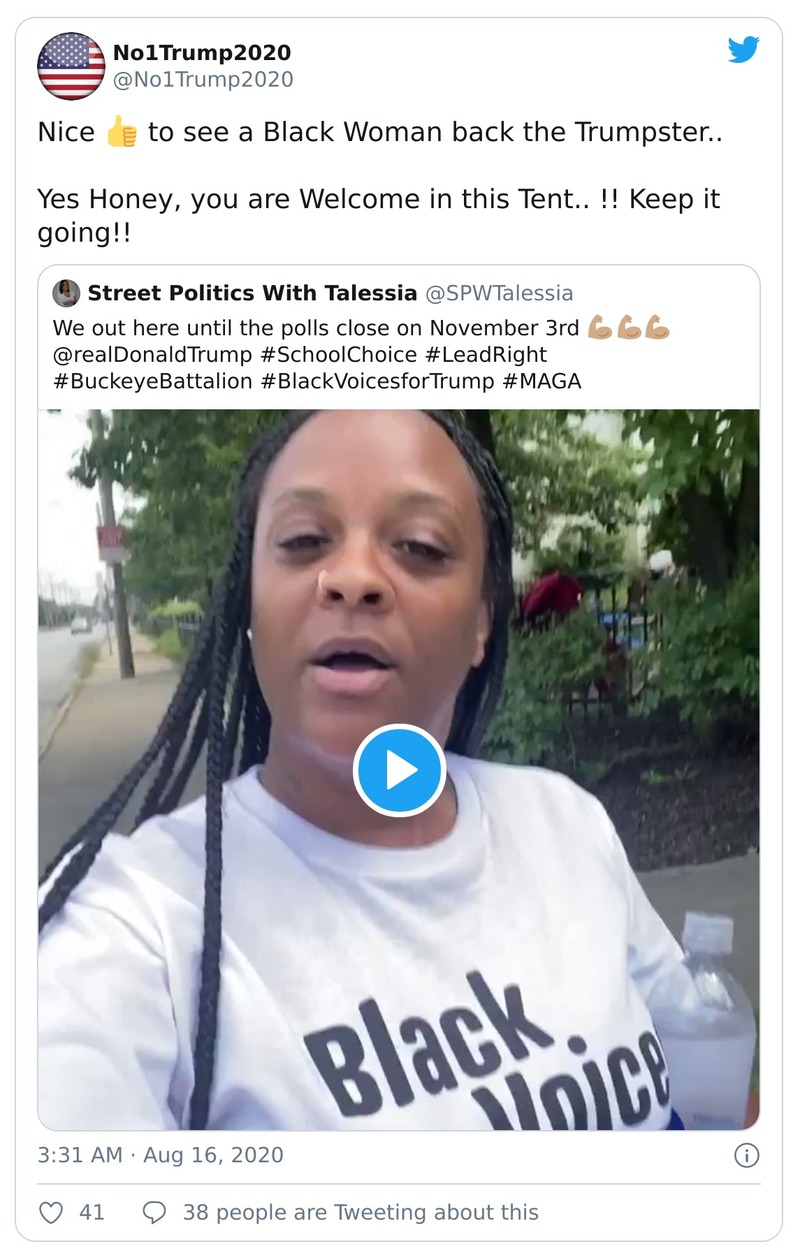Open the 3:31 AM Aug 16, 2020 timestamp

pyautogui.click(x=160, y=1155)
